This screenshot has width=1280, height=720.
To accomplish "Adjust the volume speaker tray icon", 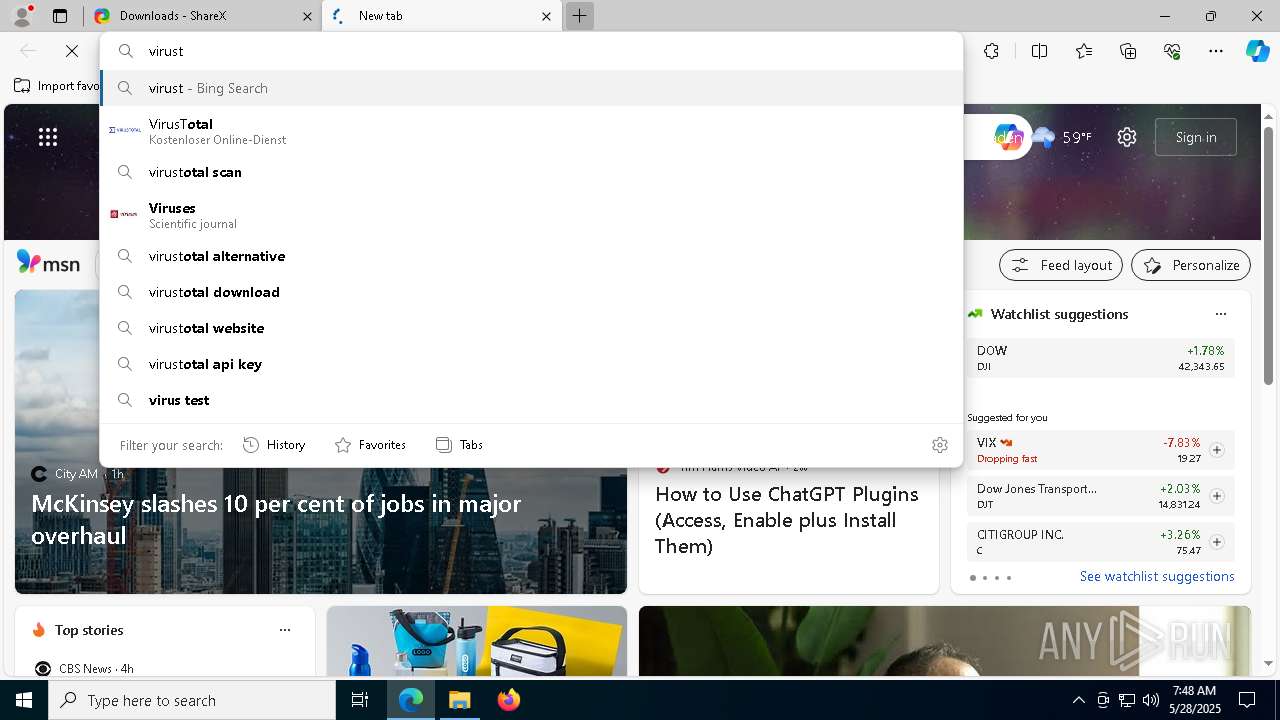I will (1150, 700).
